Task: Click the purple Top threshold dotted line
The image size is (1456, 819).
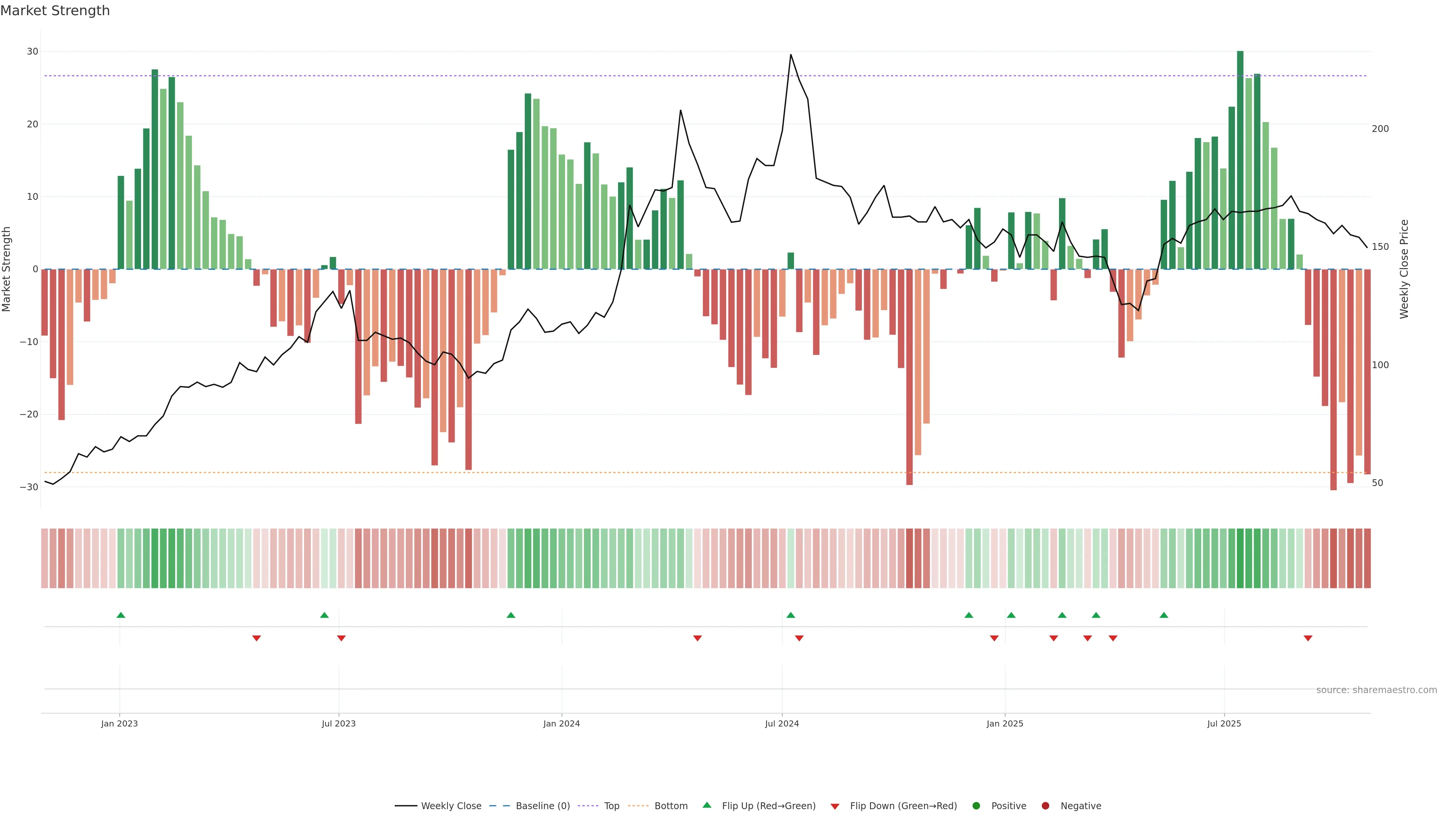Action: [x=705, y=76]
